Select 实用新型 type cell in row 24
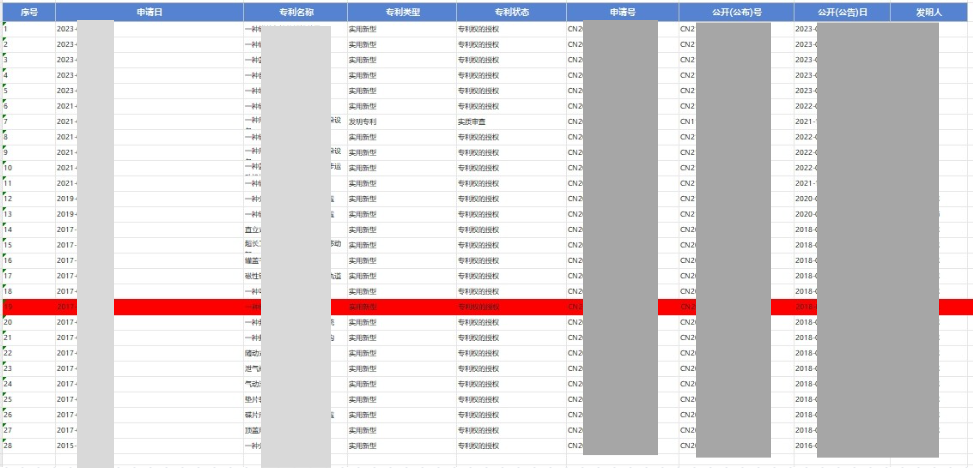This screenshot has height=472, width=973. coord(402,384)
